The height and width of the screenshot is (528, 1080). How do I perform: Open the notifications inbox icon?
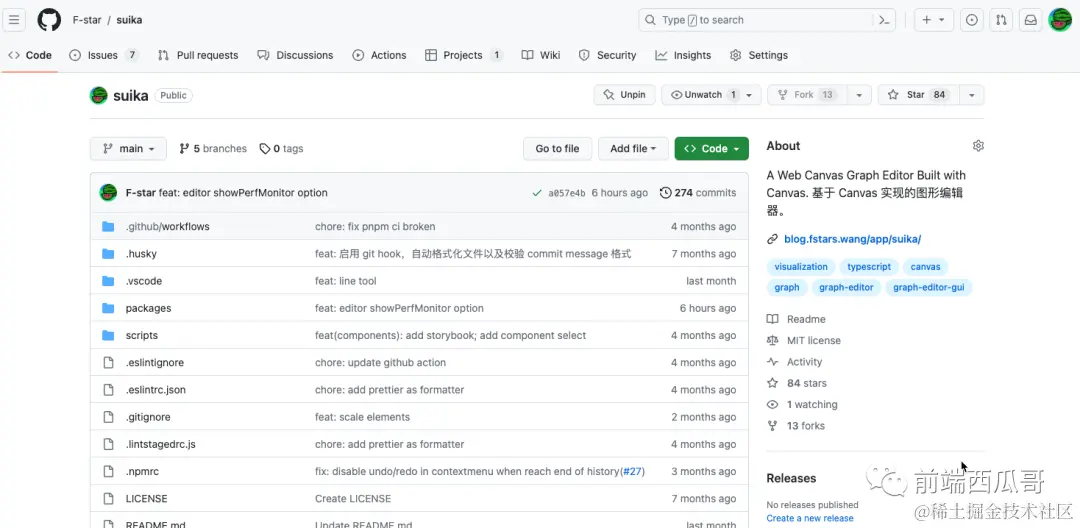click(1030, 20)
